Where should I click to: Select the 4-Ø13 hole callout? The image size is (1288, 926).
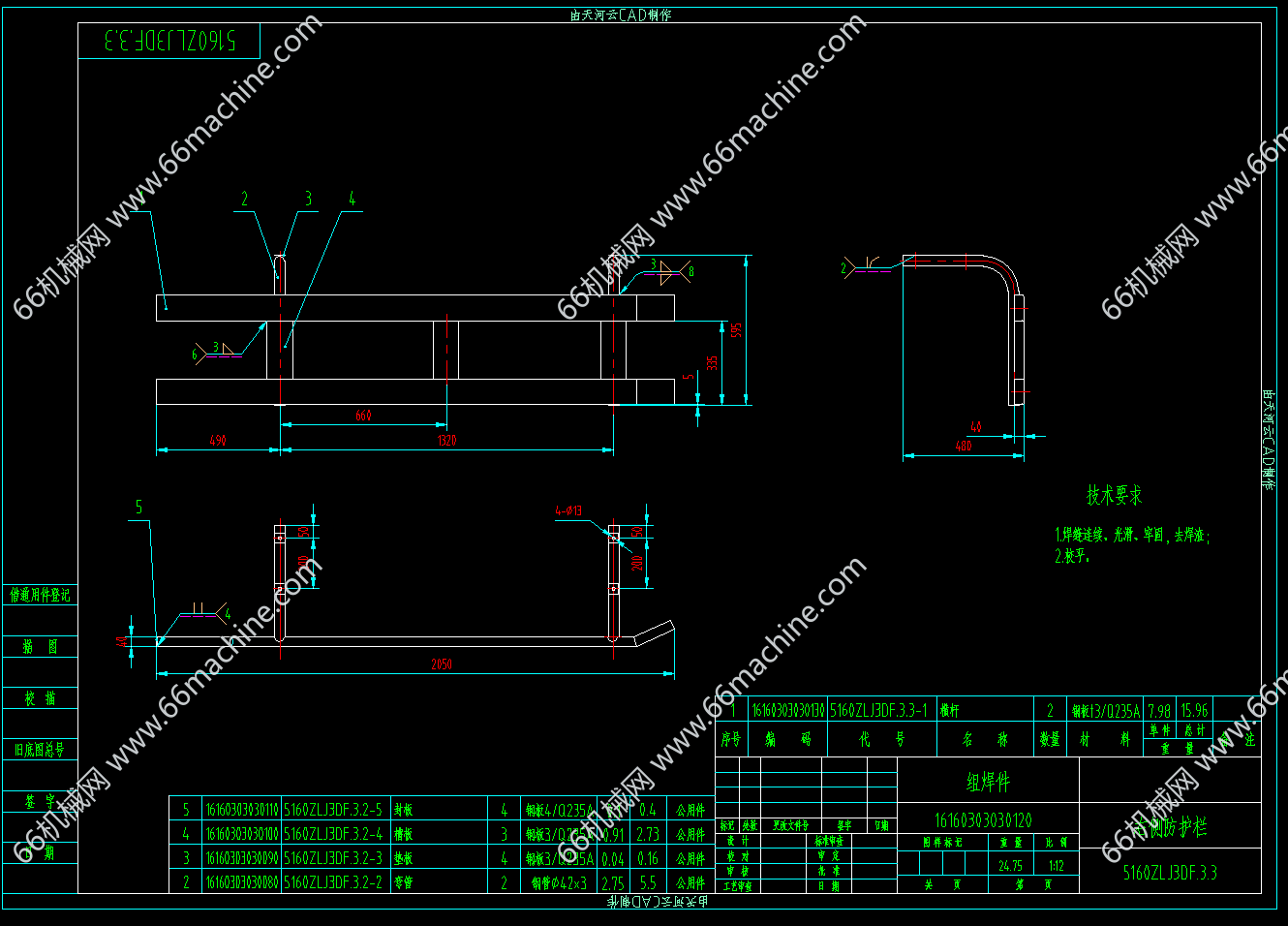pyautogui.click(x=568, y=510)
